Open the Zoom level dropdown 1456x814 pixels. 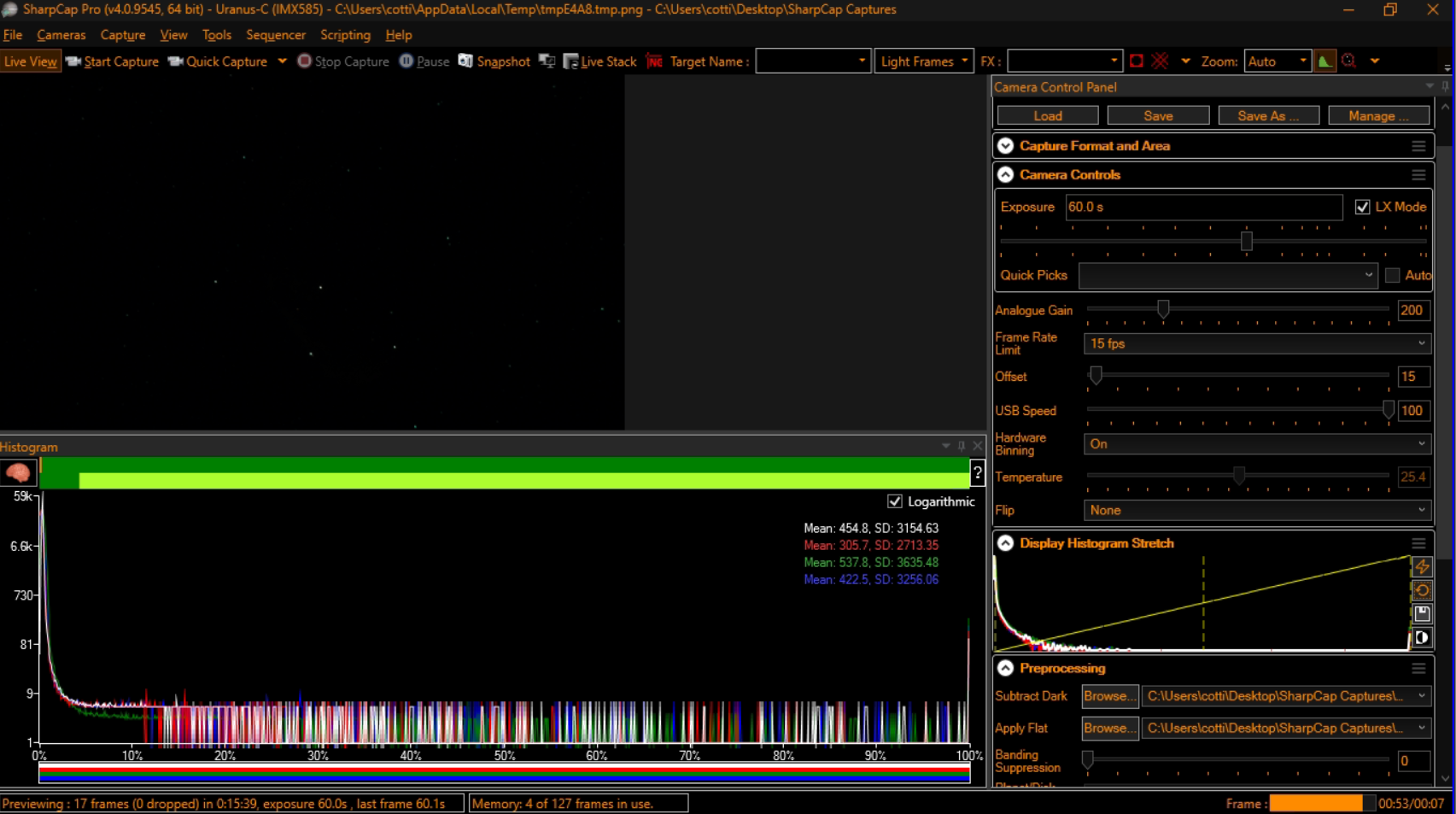[1277, 61]
